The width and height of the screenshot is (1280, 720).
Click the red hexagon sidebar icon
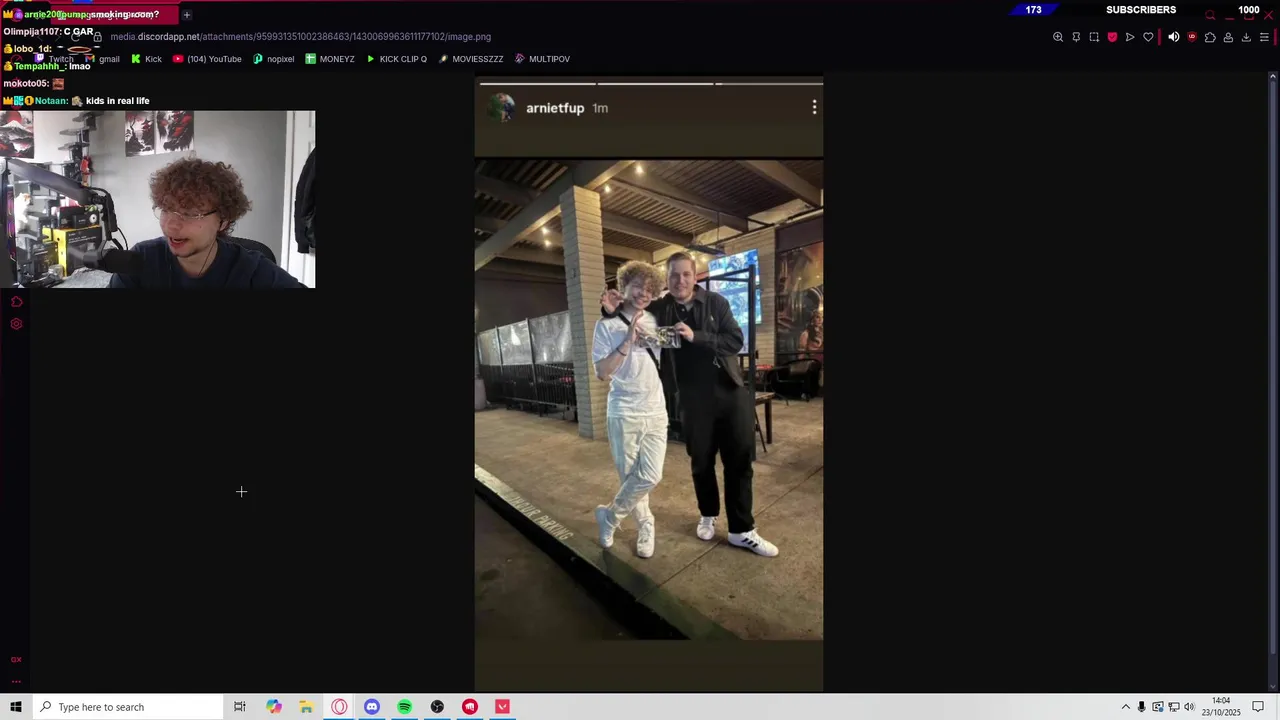(16, 302)
